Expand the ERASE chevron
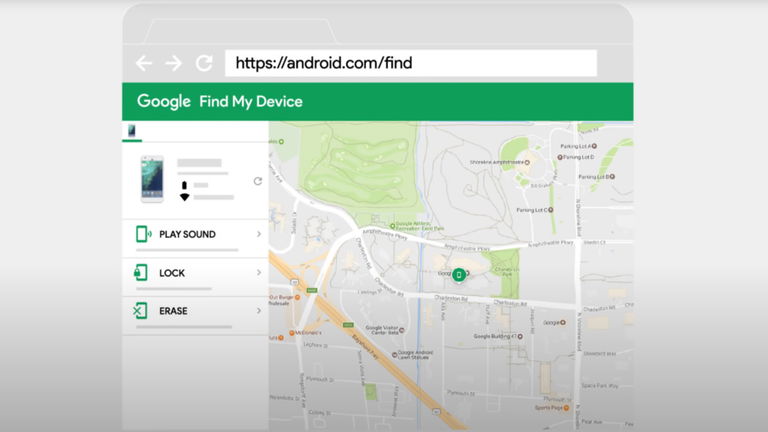The image size is (768, 432). point(259,311)
